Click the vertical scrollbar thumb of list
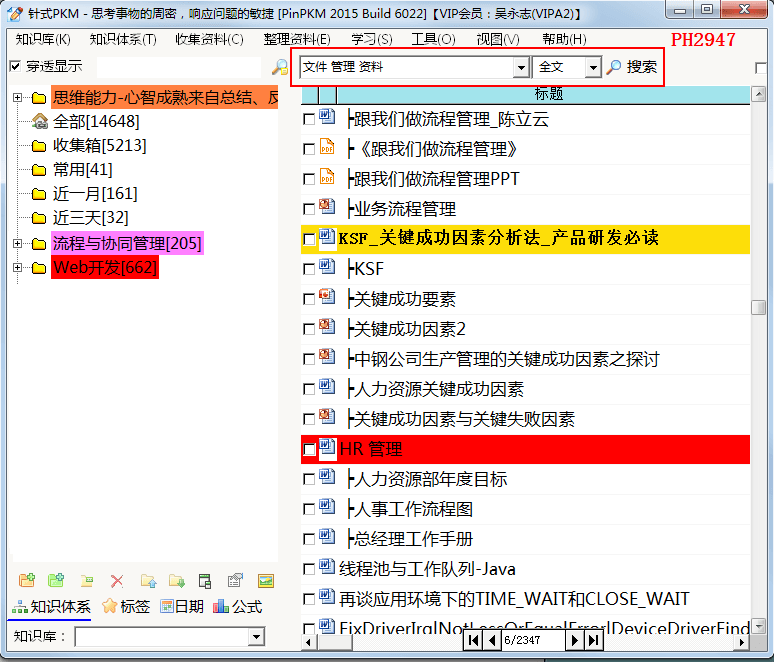Screen dimensions: 774x662 758,307
